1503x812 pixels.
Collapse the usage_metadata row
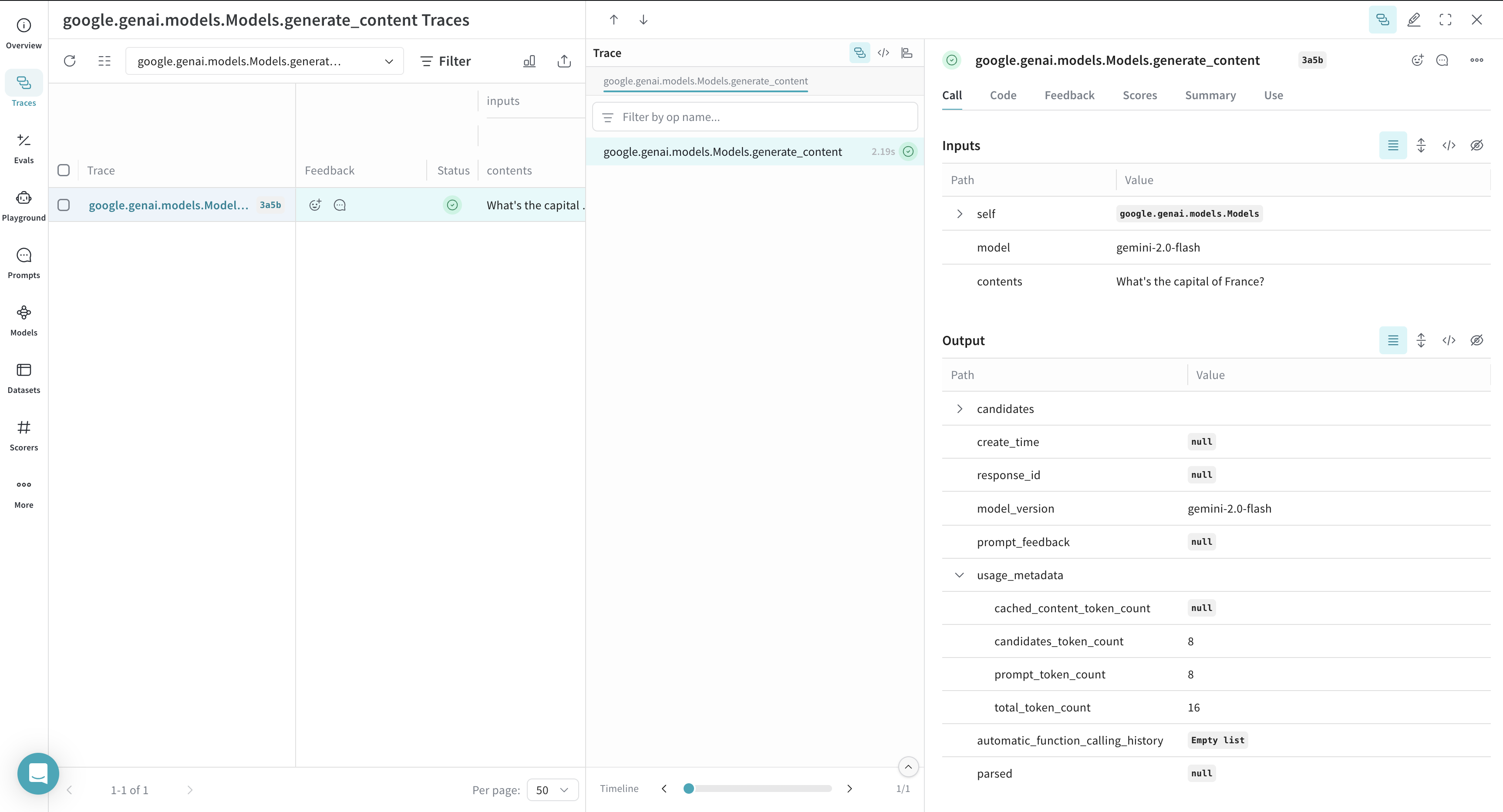pos(959,575)
